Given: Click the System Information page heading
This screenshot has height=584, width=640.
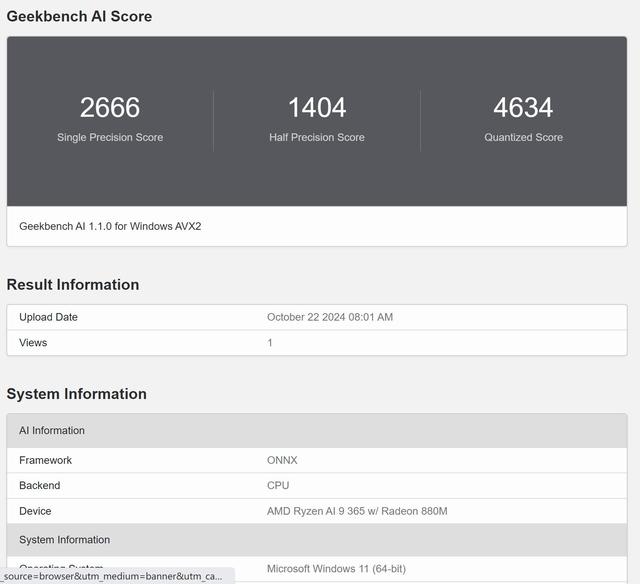Looking at the screenshot, I should pyautogui.click(x=76, y=394).
